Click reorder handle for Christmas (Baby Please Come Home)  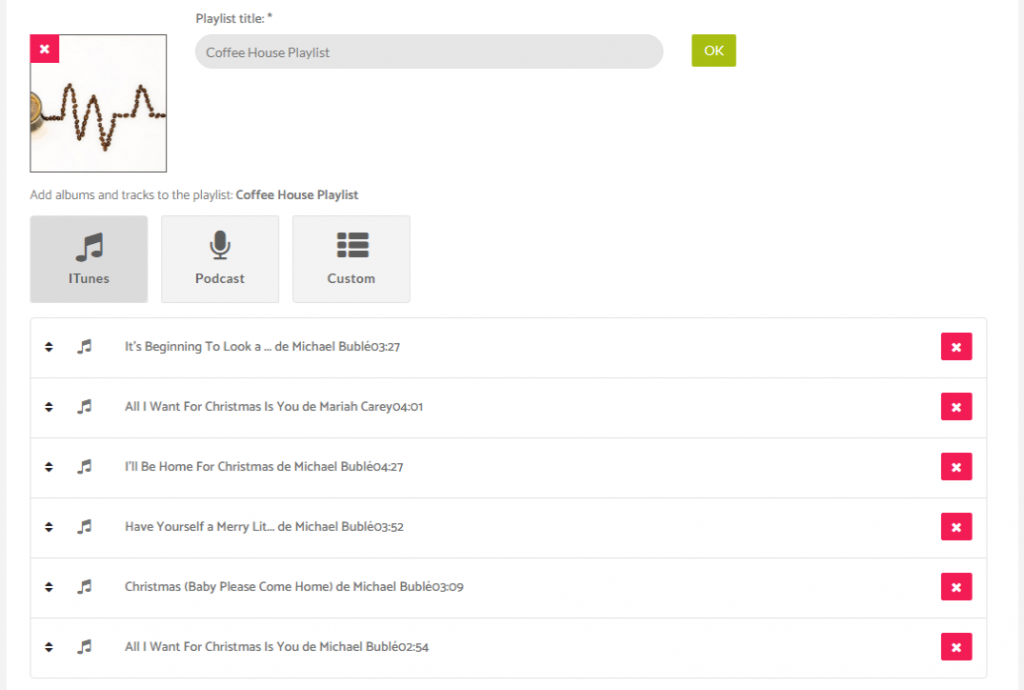(49, 587)
